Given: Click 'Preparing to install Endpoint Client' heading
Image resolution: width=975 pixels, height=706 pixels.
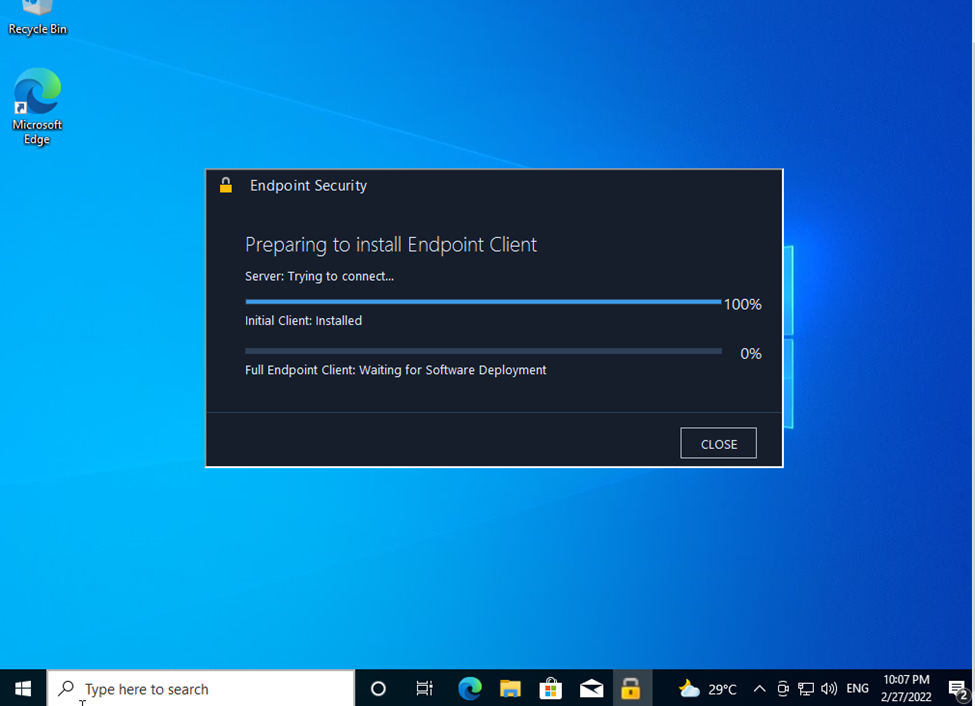Looking at the screenshot, I should click(390, 244).
